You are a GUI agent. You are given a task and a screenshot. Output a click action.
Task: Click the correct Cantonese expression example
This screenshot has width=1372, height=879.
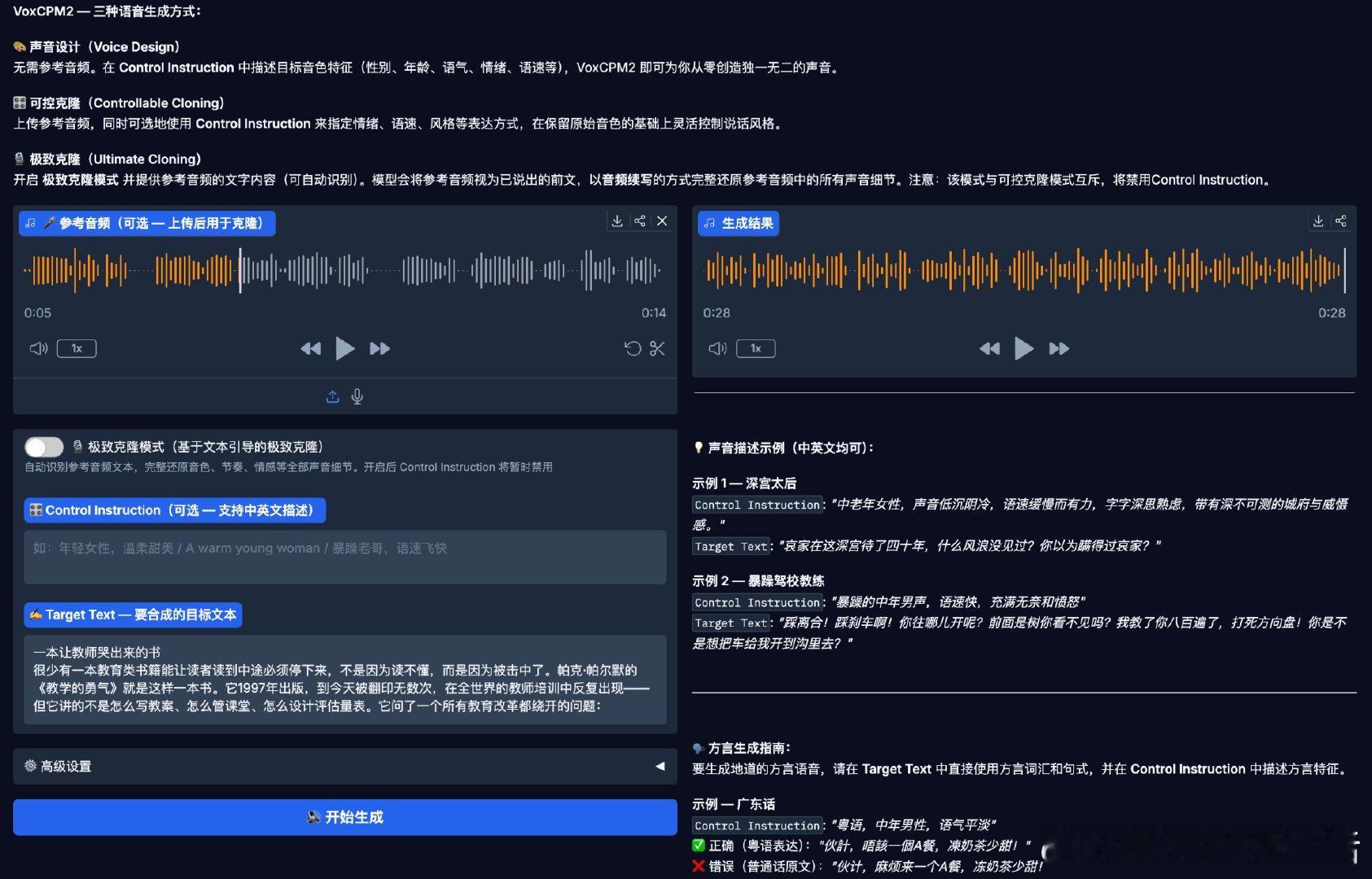861,846
